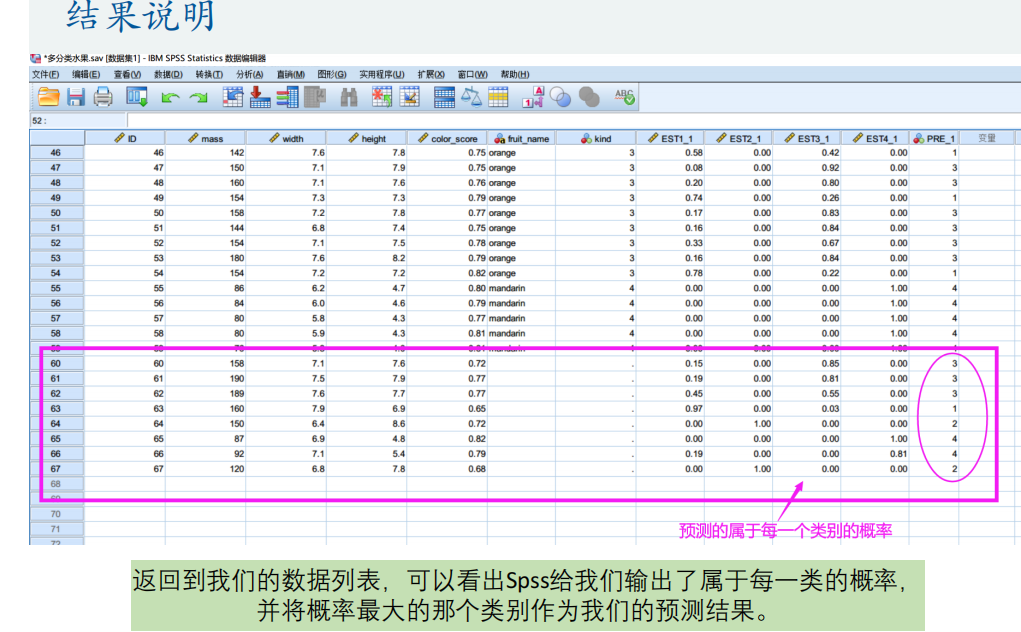The width and height of the screenshot is (1021, 632).
Task: Toggle the Value labels toolbar icon
Action: pos(533,97)
